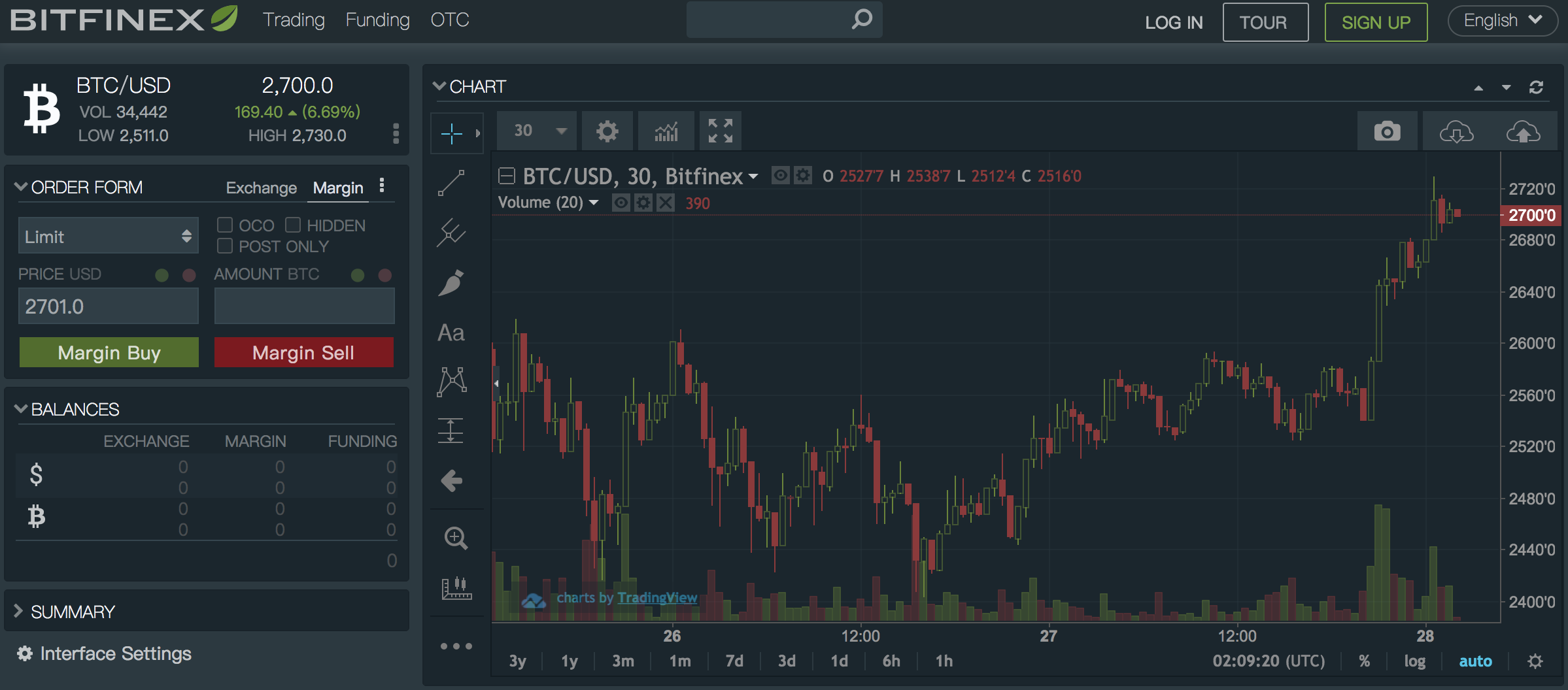Check the HIDDEN order option
This screenshot has height=690, width=1568.
(x=293, y=225)
